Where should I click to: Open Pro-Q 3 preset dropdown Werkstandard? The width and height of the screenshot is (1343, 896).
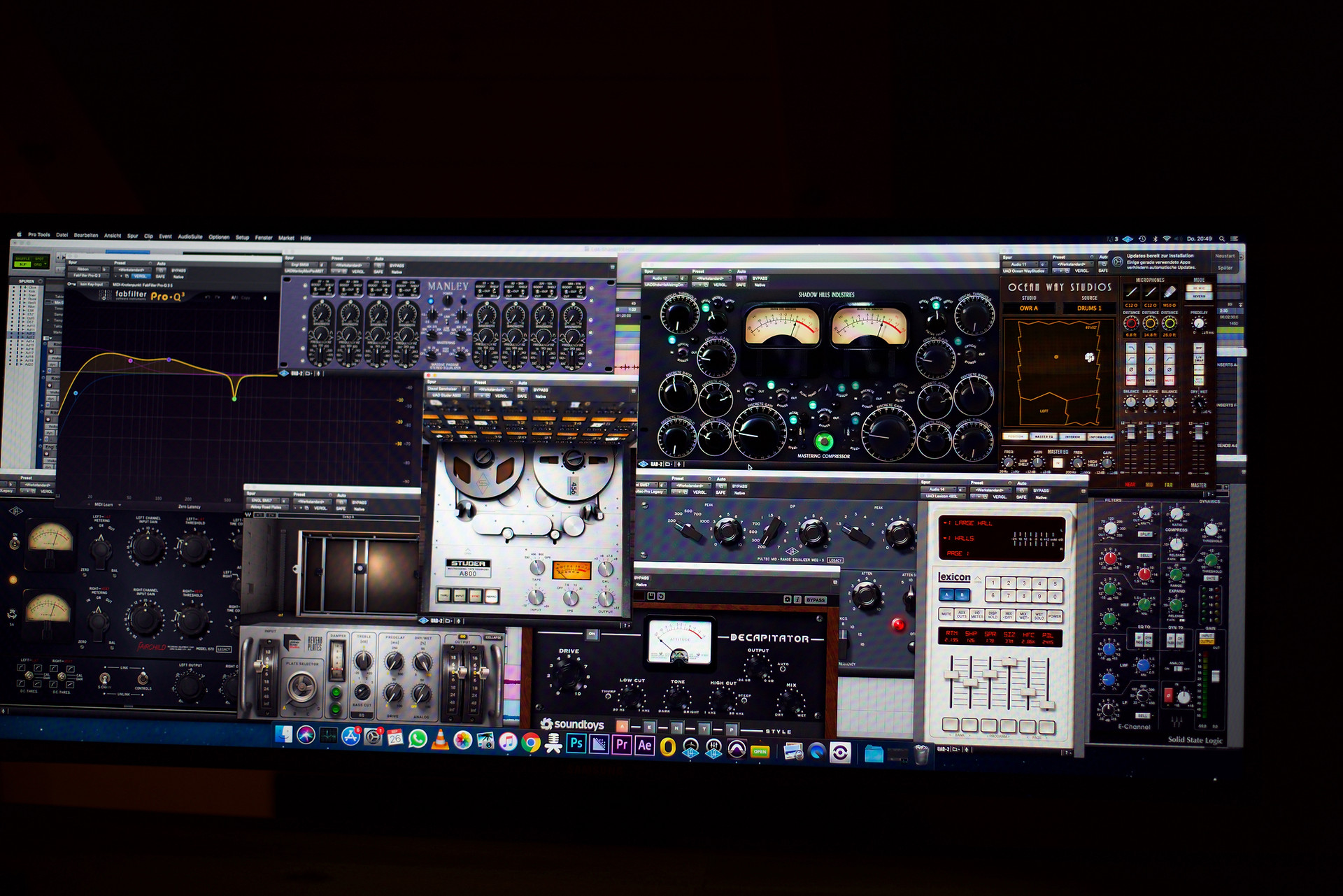point(132,269)
